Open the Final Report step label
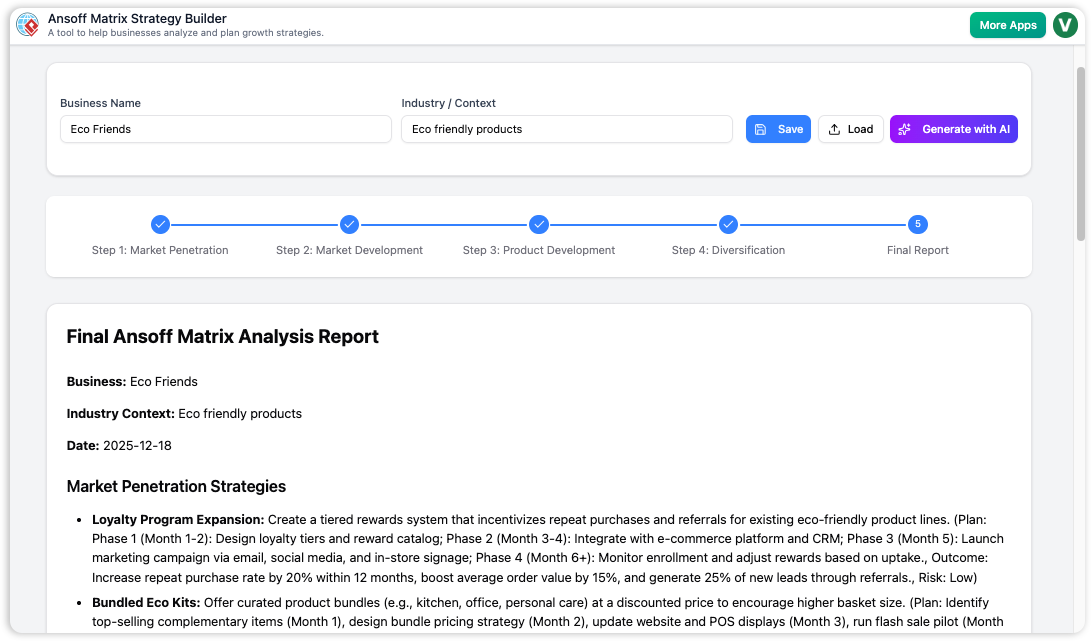This screenshot has width=1091, height=641. click(x=917, y=250)
